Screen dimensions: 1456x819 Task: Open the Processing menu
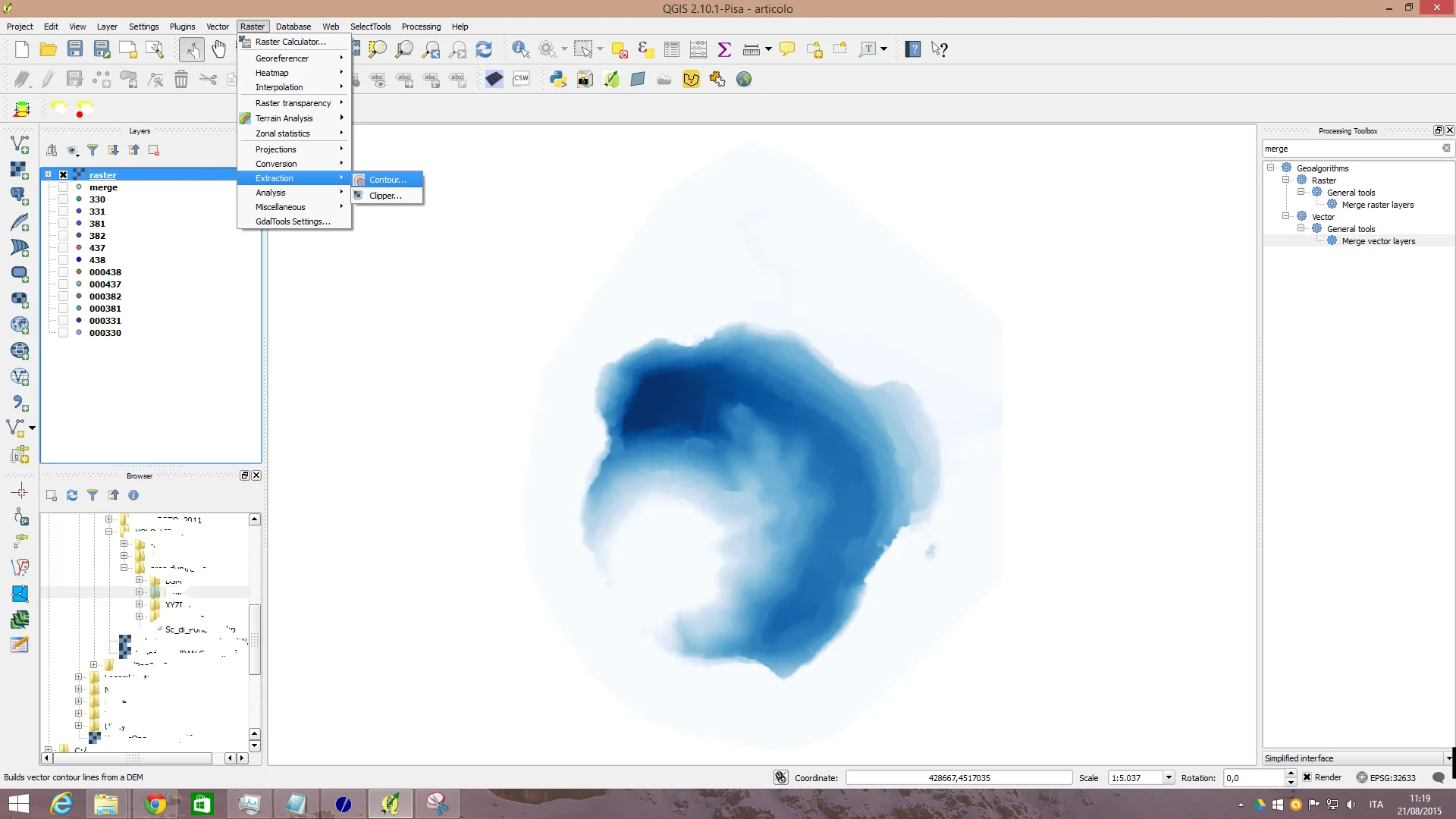click(421, 27)
